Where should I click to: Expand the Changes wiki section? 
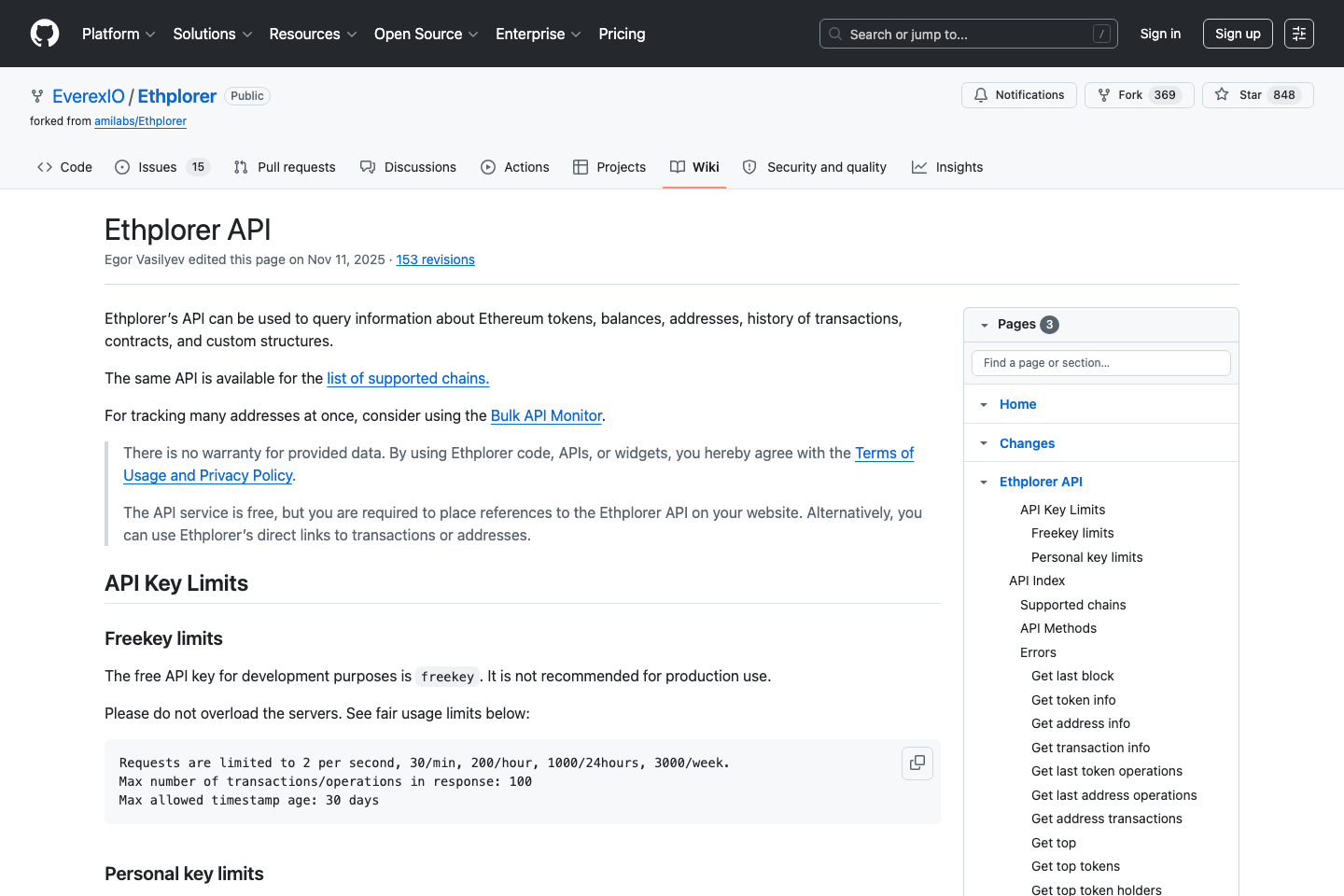(983, 442)
